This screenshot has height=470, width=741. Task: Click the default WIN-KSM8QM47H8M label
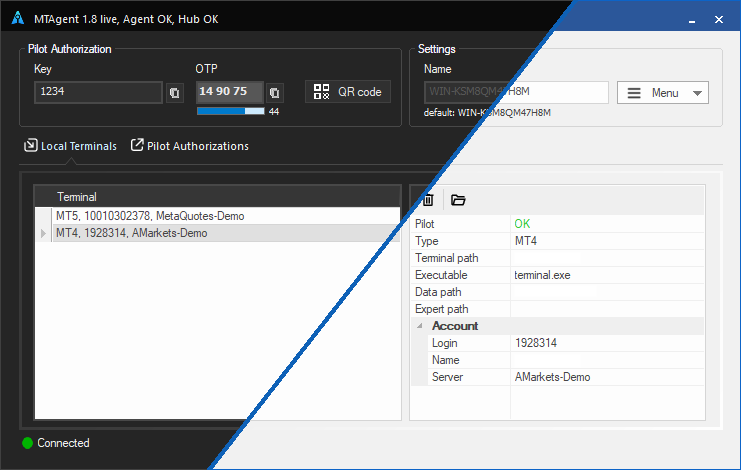(x=487, y=112)
